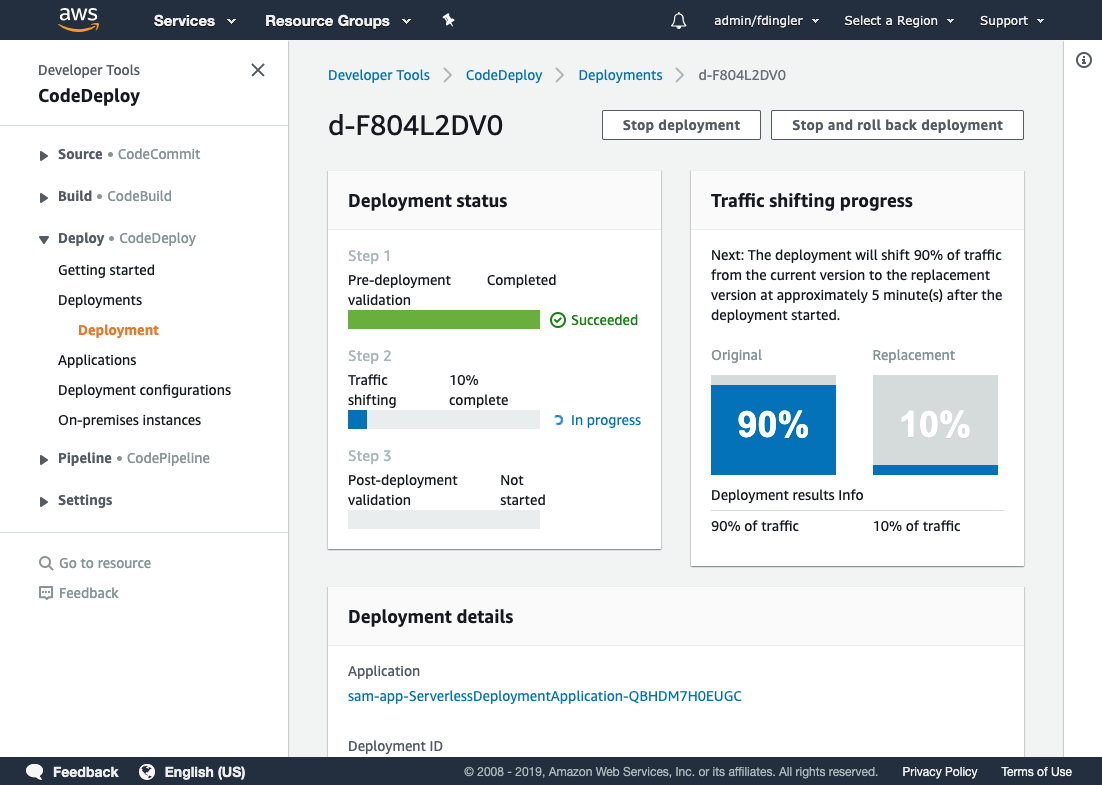Click the Deployment status heading
The height and width of the screenshot is (785, 1102).
tap(427, 201)
